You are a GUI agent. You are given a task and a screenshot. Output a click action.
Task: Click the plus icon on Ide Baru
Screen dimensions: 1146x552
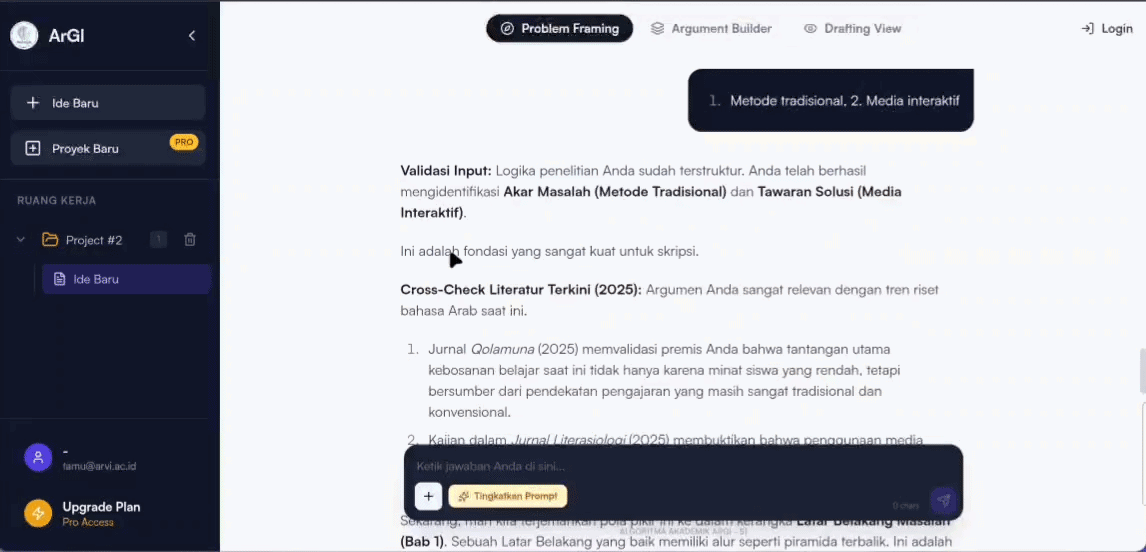point(32,103)
